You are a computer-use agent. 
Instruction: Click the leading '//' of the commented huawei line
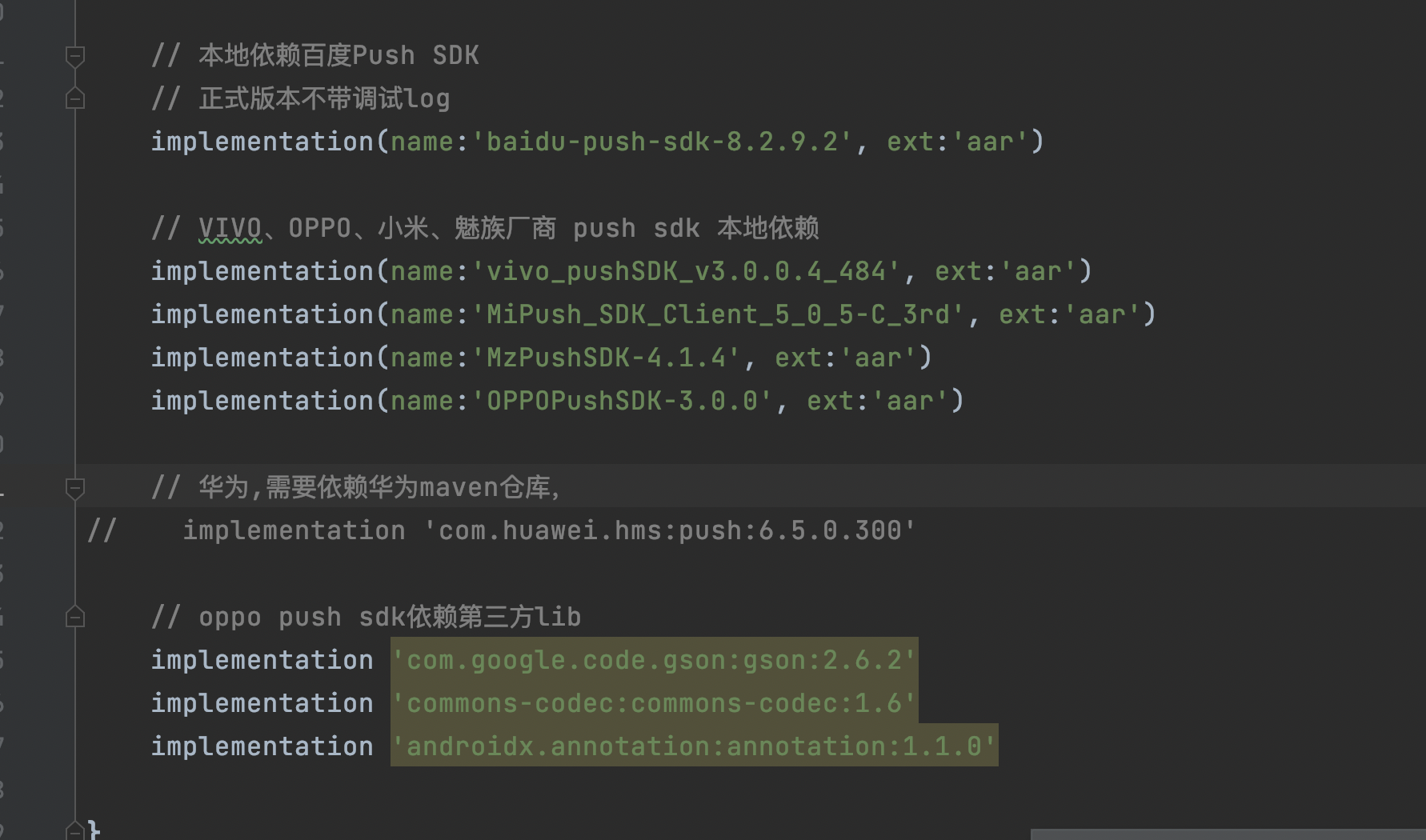click(102, 530)
